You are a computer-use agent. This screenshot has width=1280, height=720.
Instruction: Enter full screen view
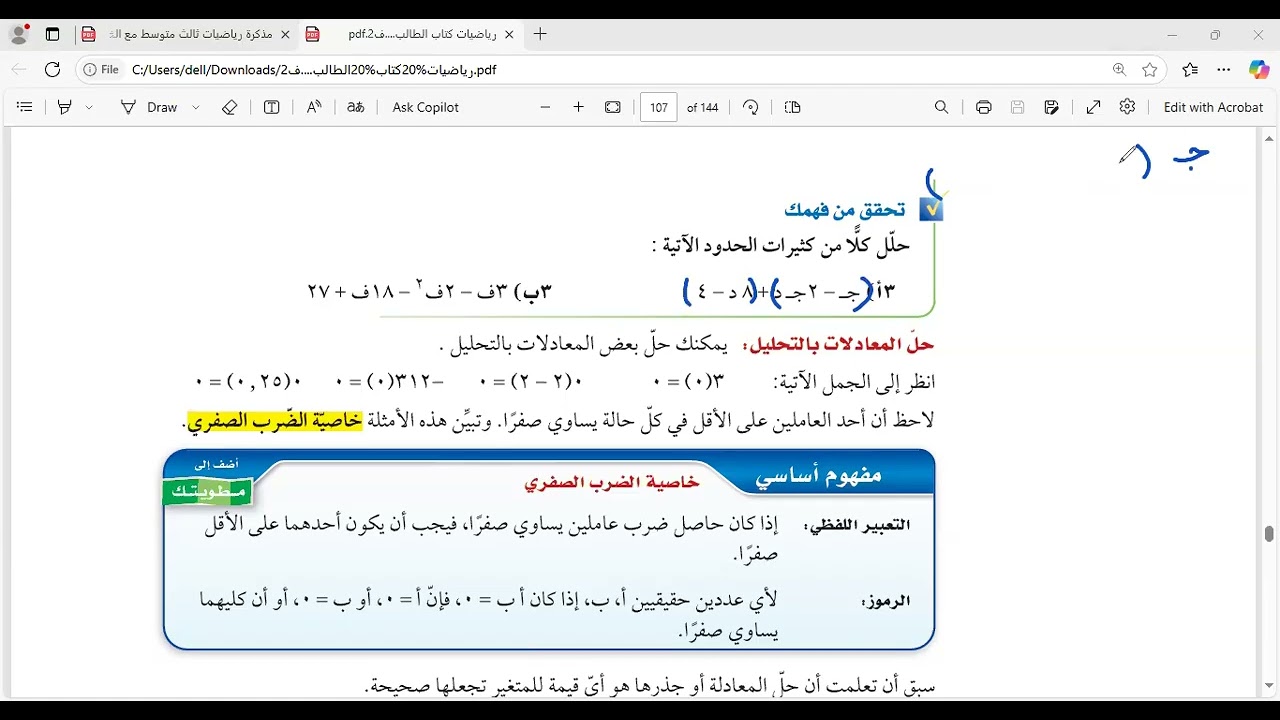click(1093, 107)
